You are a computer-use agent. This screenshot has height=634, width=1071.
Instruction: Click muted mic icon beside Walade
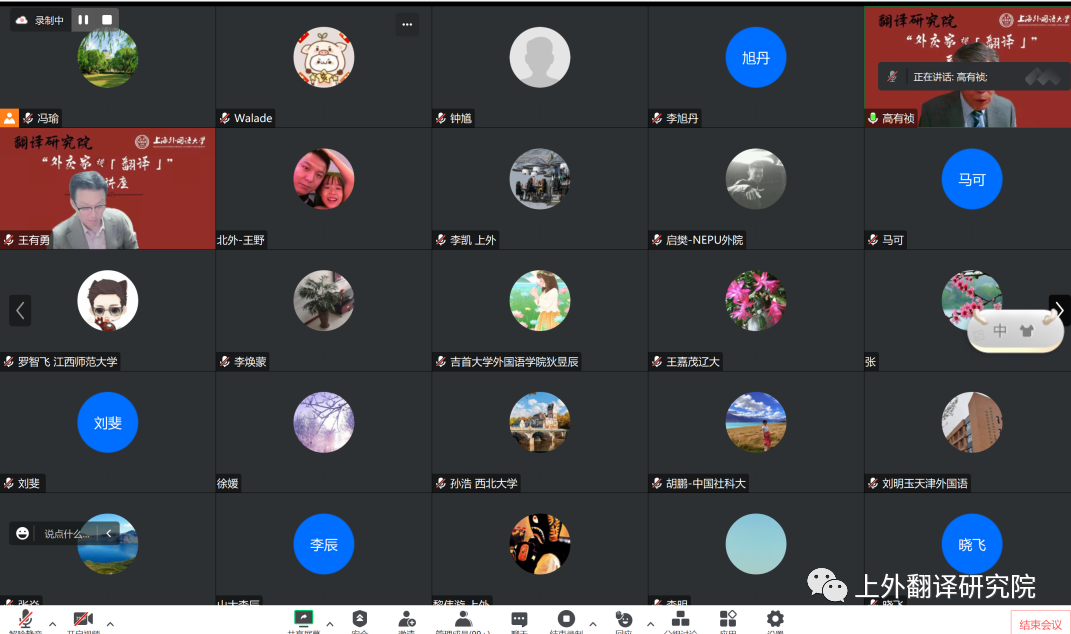[x=225, y=118]
